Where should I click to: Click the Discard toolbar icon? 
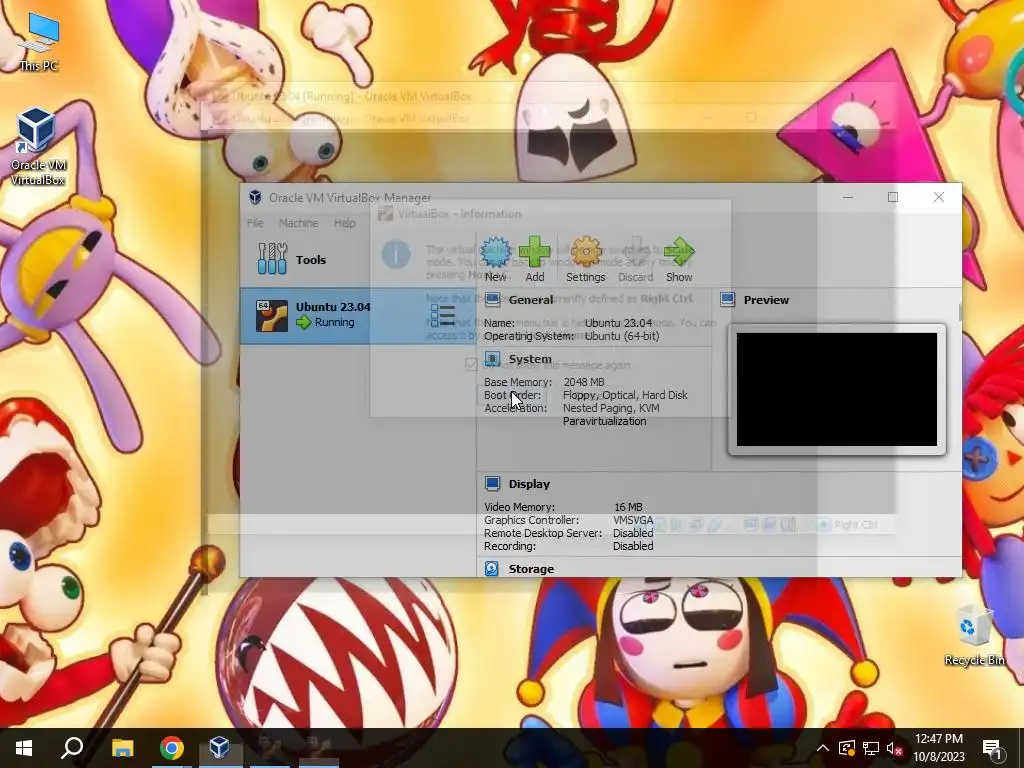(x=635, y=252)
